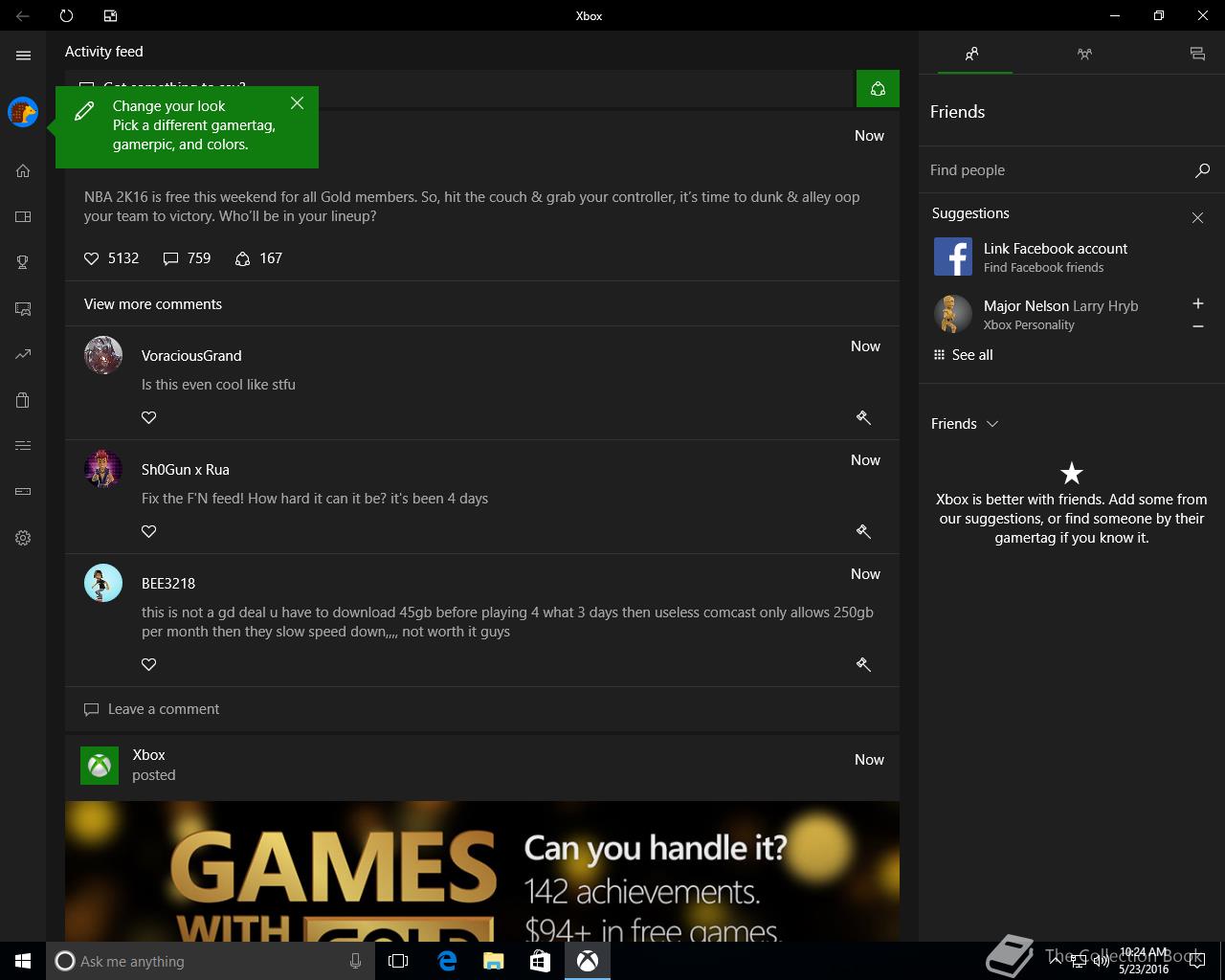Open Task View on taskbar

tap(398, 961)
